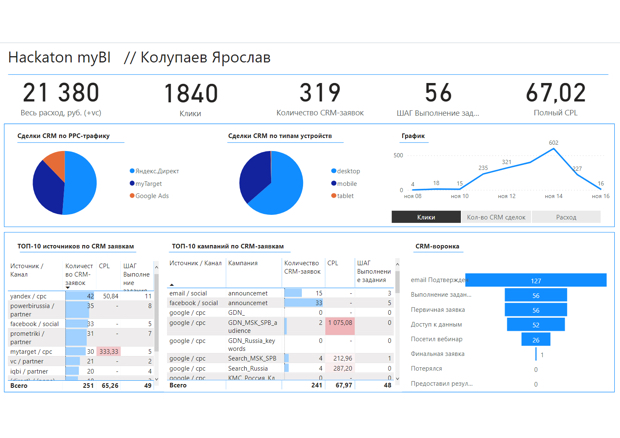The width and height of the screenshot is (620, 438).
Task: Select the Клики chart button
Action: (x=426, y=217)
